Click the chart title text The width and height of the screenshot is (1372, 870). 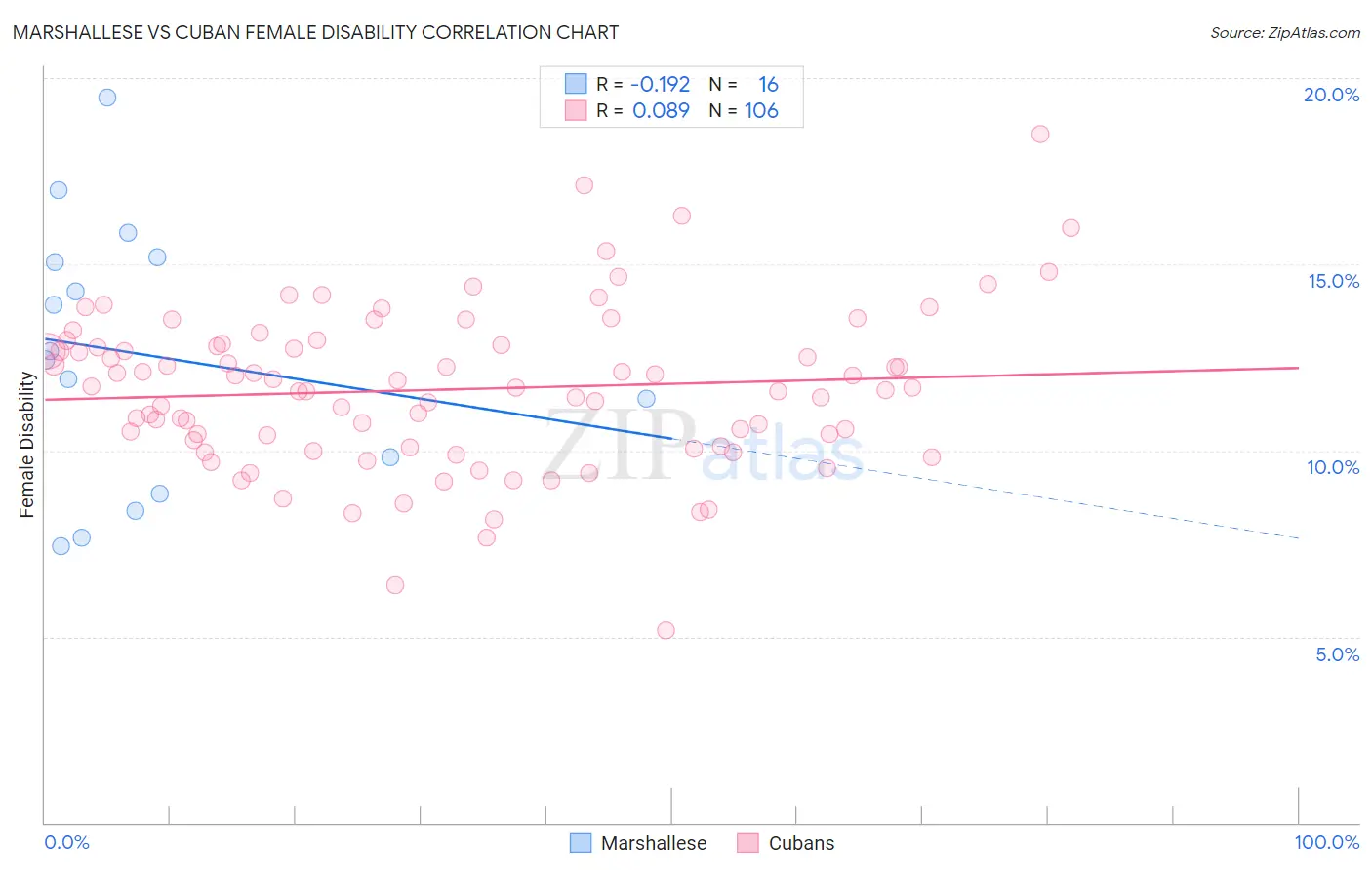pyautogui.click(x=315, y=32)
